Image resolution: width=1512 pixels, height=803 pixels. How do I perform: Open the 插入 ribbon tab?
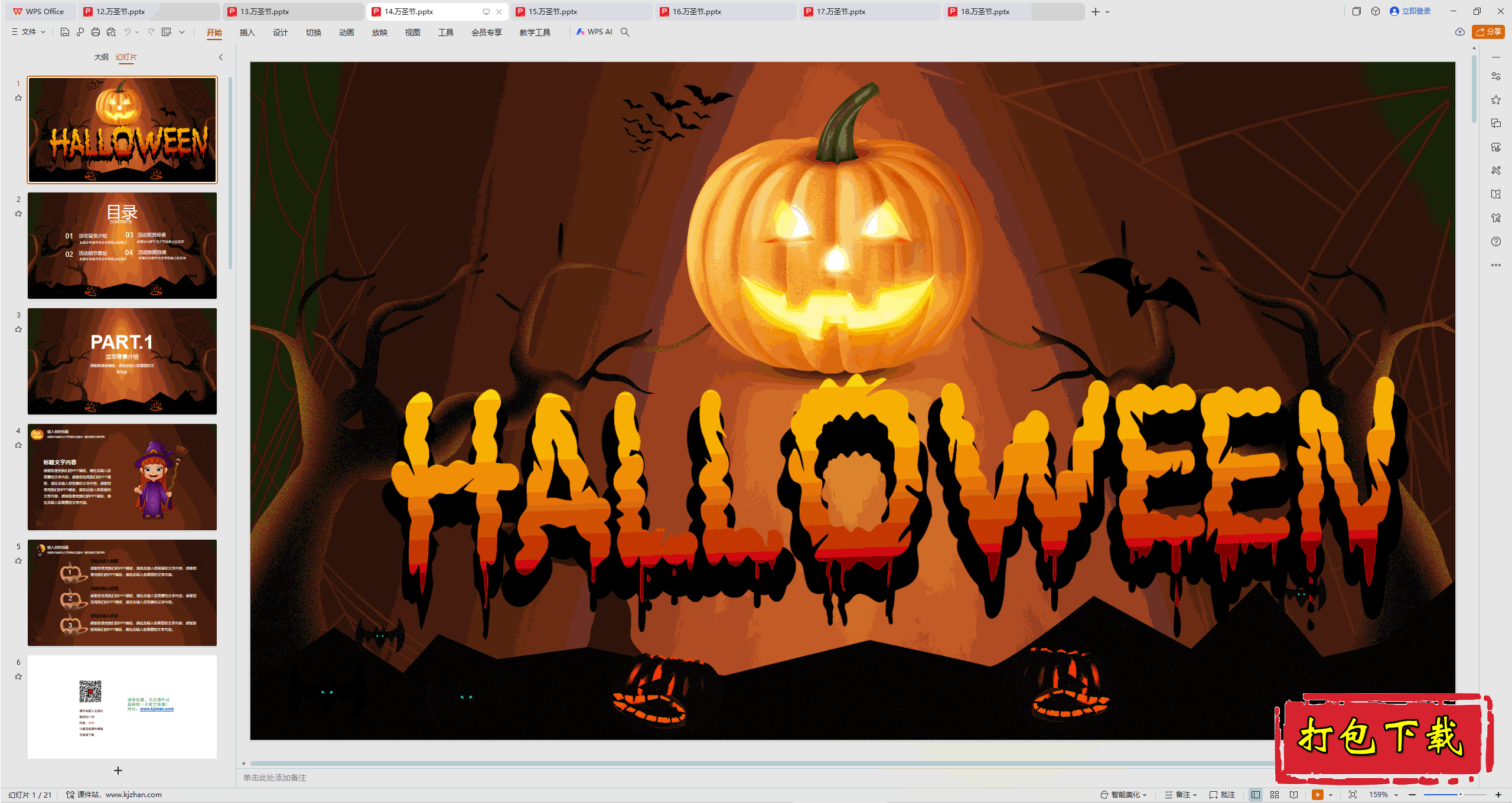[247, 32]
